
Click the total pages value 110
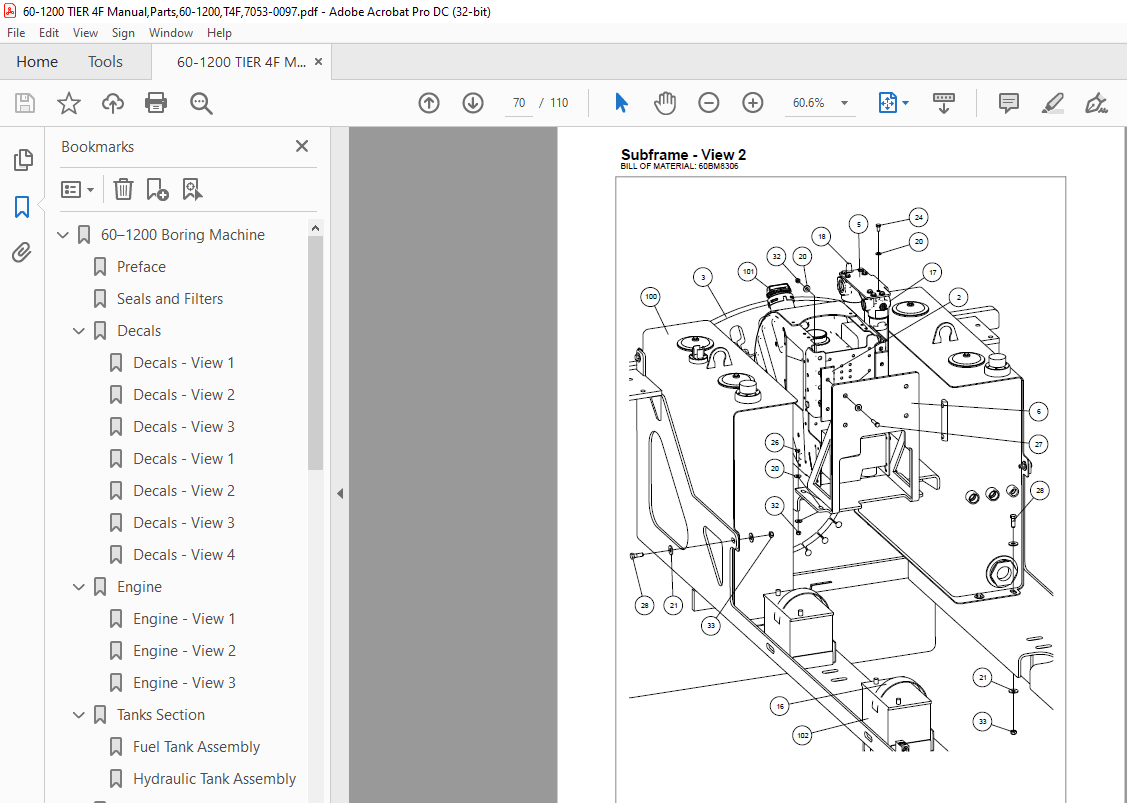point(559,103)
